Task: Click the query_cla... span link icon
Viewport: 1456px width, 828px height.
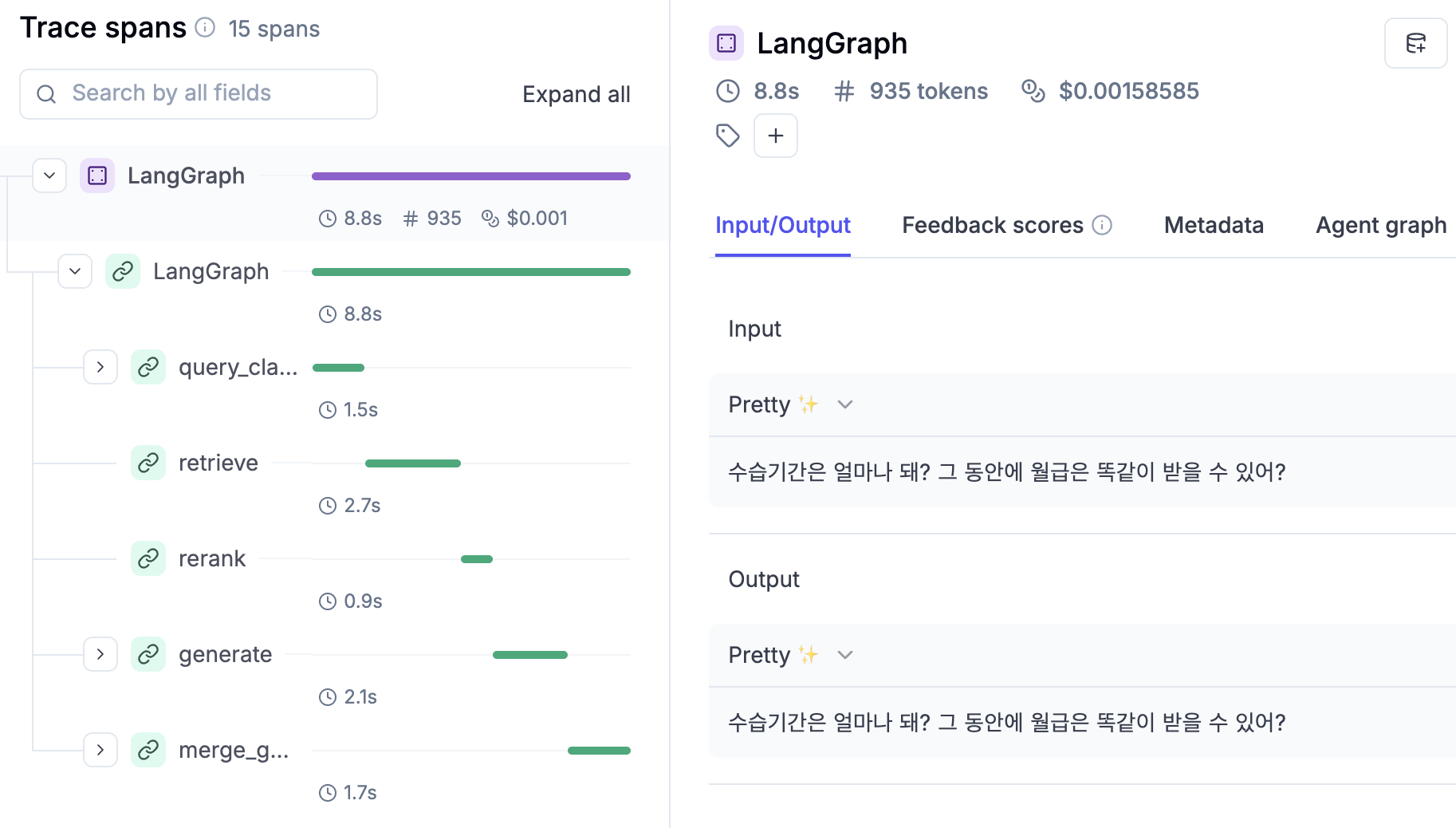Action: (x=148, y=367)
